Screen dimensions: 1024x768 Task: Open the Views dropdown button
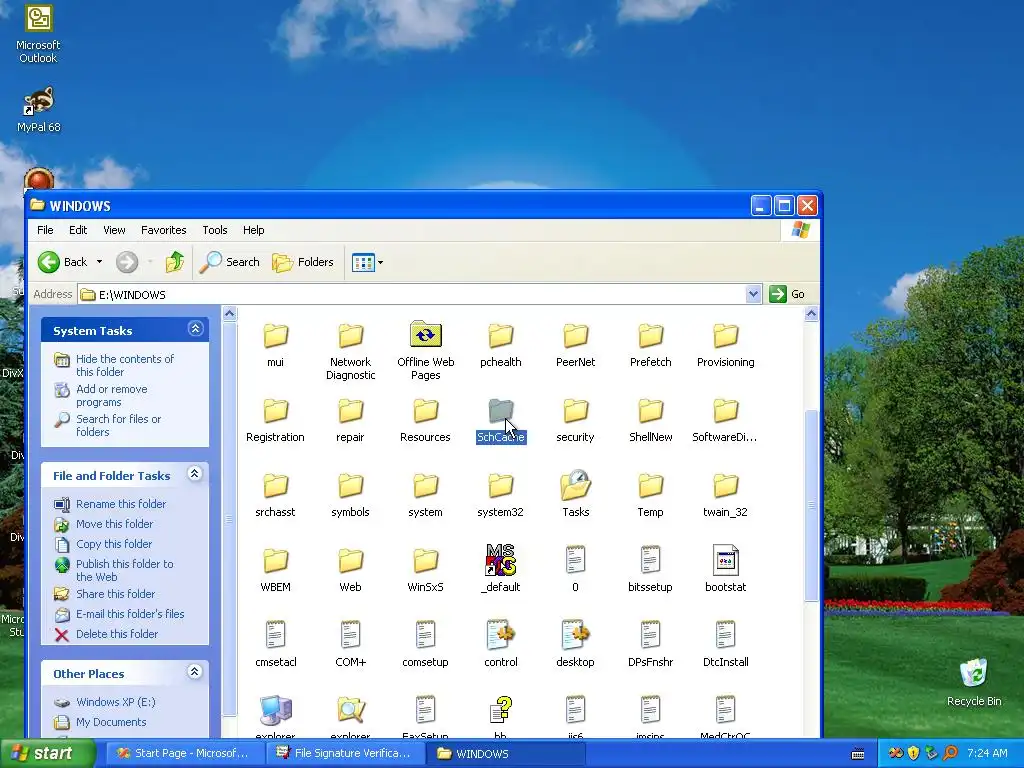[x=367, y=263]
